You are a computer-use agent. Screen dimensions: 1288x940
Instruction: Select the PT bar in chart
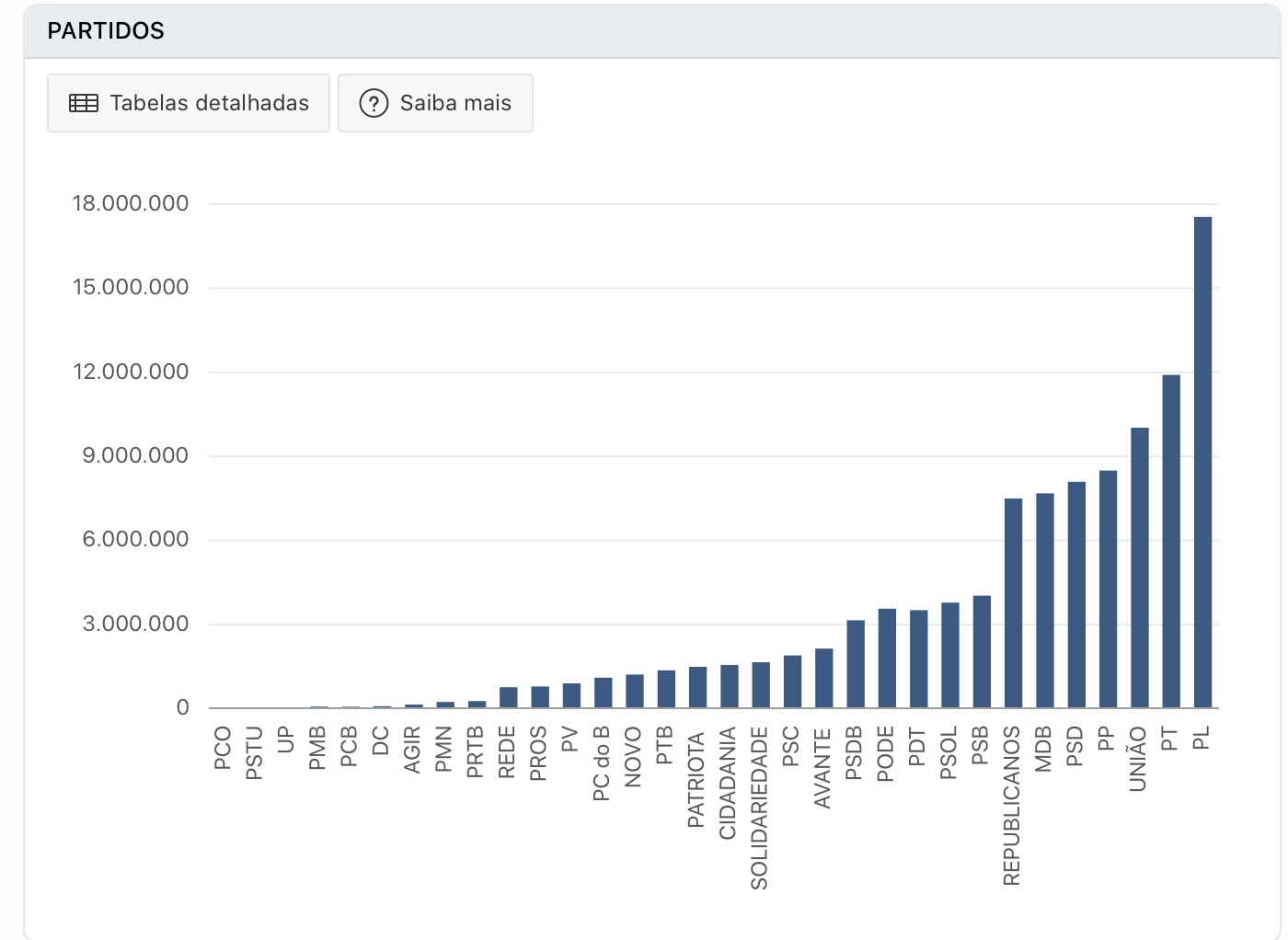(1171, 542)
